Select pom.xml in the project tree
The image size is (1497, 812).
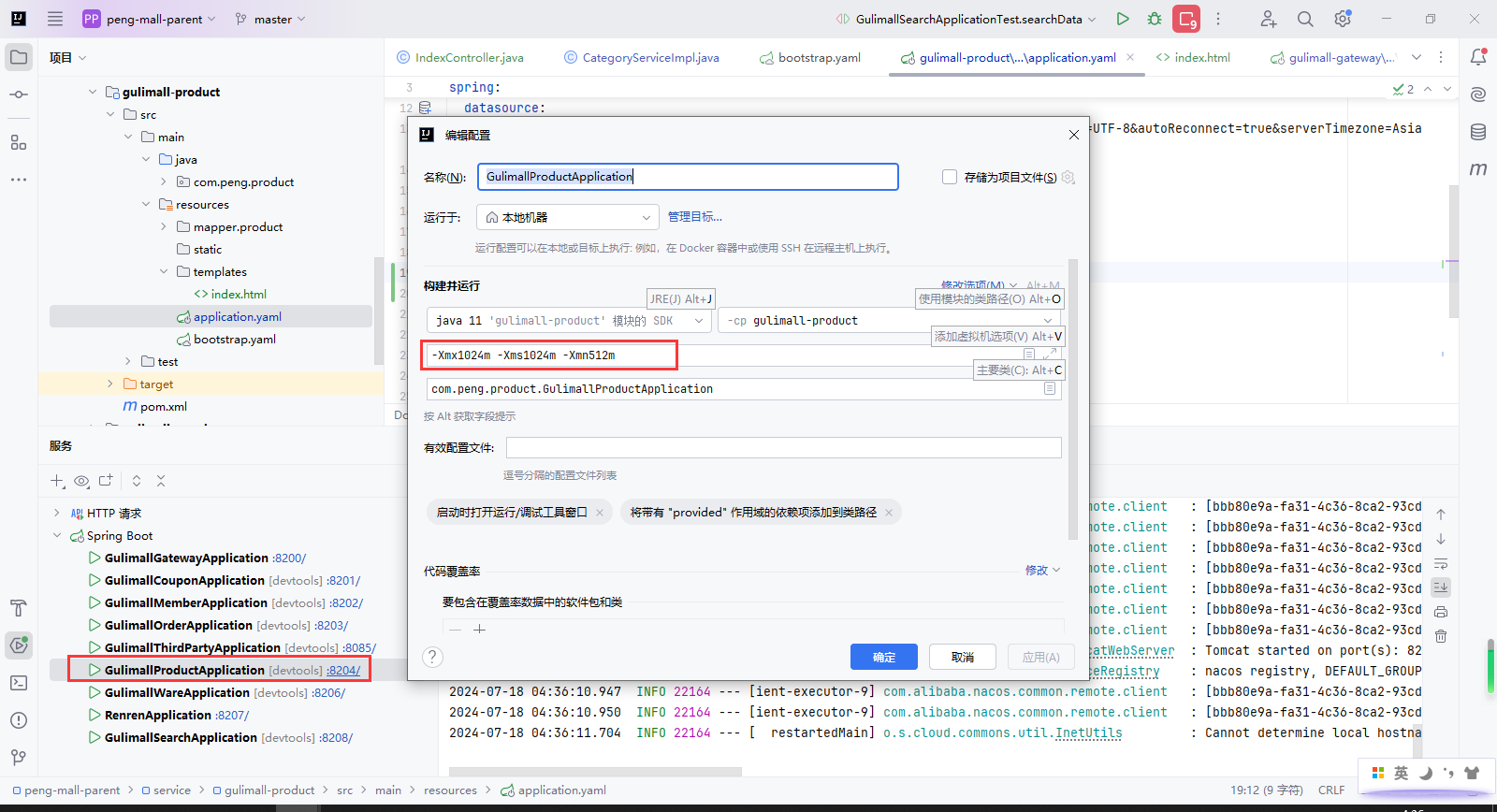click(164, 407)
